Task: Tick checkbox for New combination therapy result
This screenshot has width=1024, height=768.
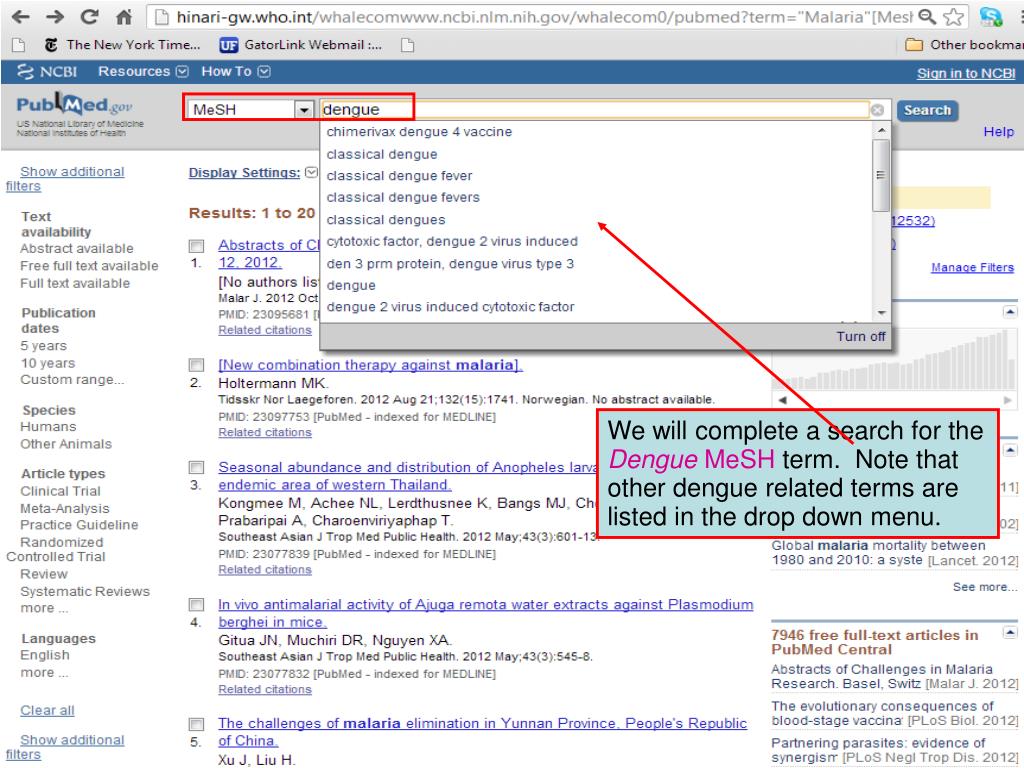Action: (196, 365)
